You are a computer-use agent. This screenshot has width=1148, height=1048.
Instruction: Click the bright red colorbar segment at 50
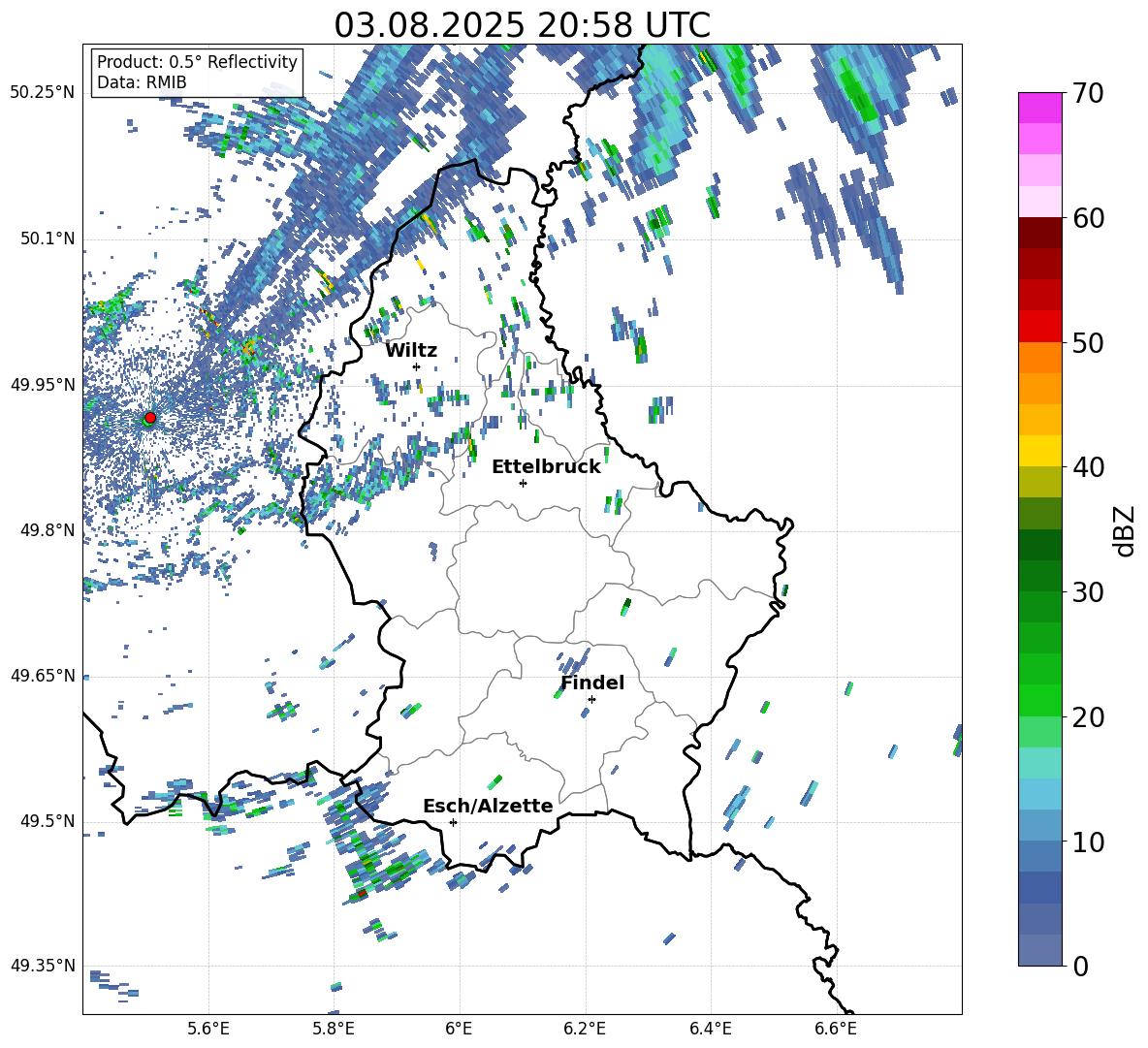pos(1039,327)
